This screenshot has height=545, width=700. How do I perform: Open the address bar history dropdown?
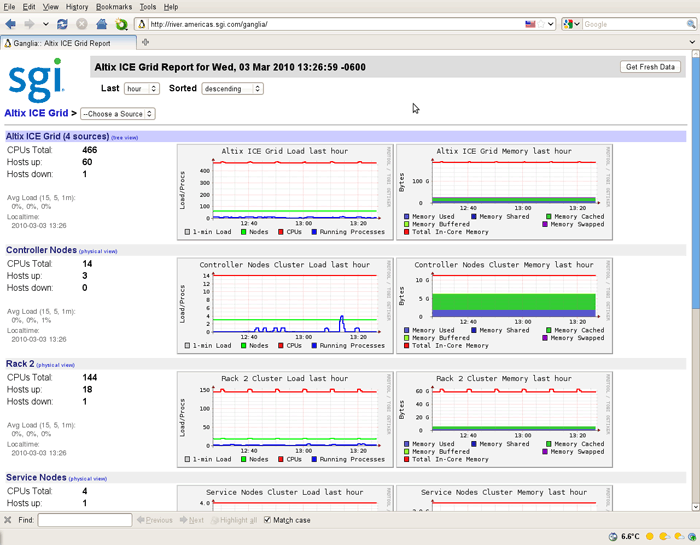tap(551, 24)
